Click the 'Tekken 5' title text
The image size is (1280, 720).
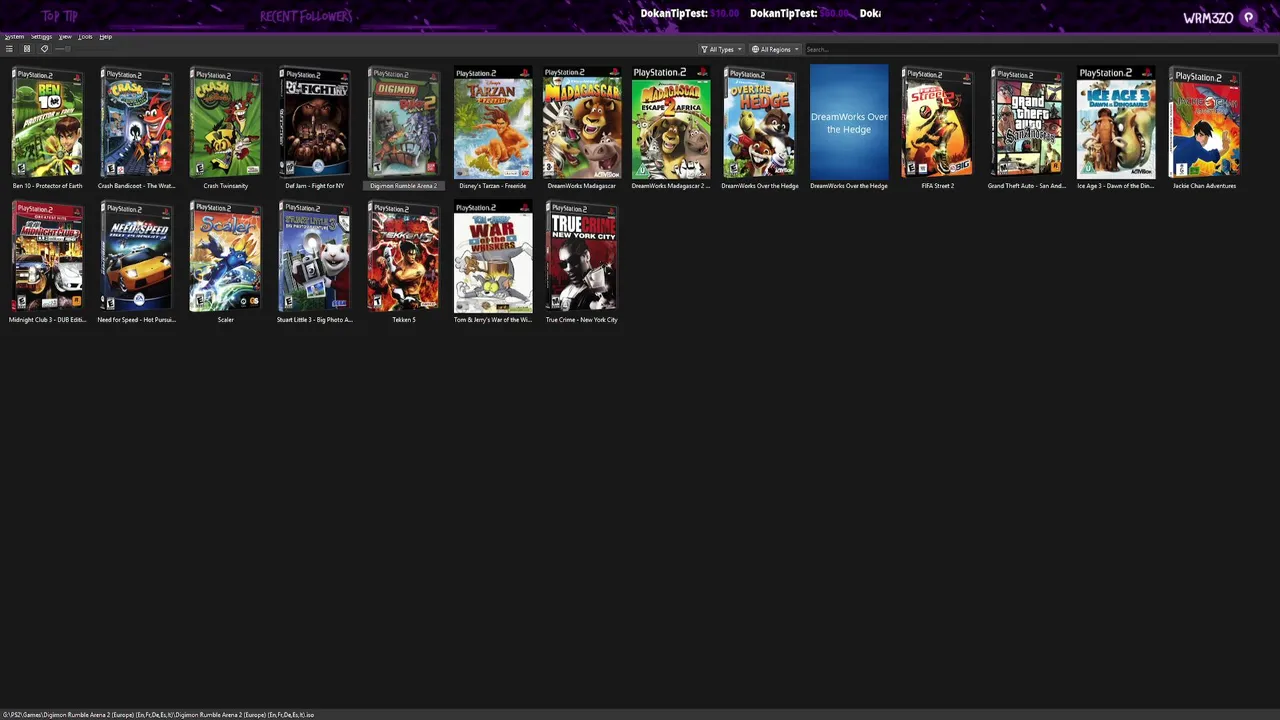pos(403,320)
